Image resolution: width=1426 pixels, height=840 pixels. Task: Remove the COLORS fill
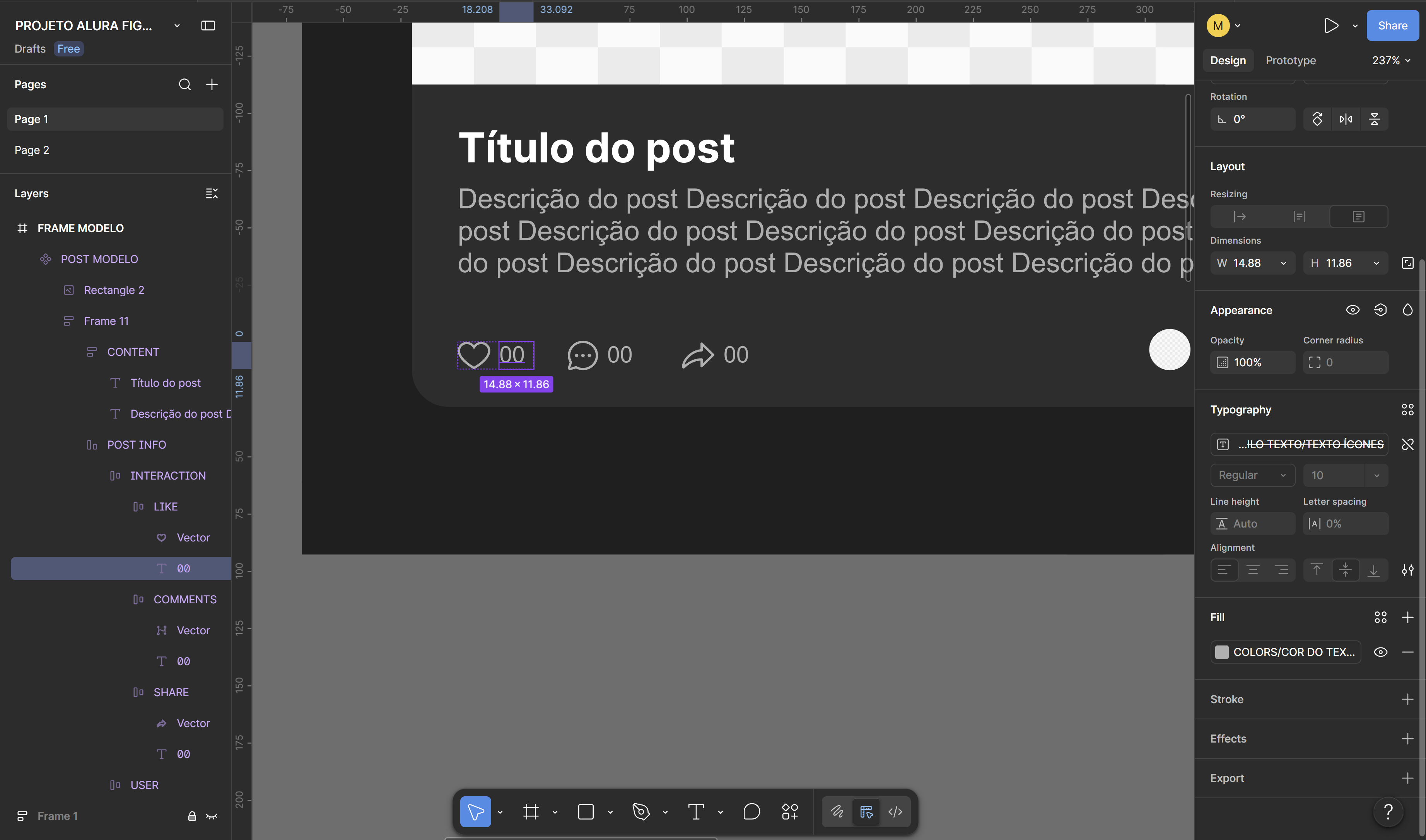[1407, 652]
